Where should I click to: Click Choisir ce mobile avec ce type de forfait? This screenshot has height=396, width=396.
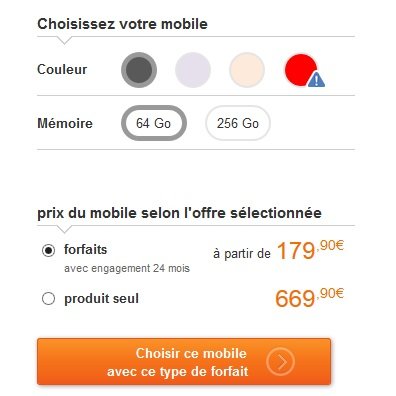[184, 362]
